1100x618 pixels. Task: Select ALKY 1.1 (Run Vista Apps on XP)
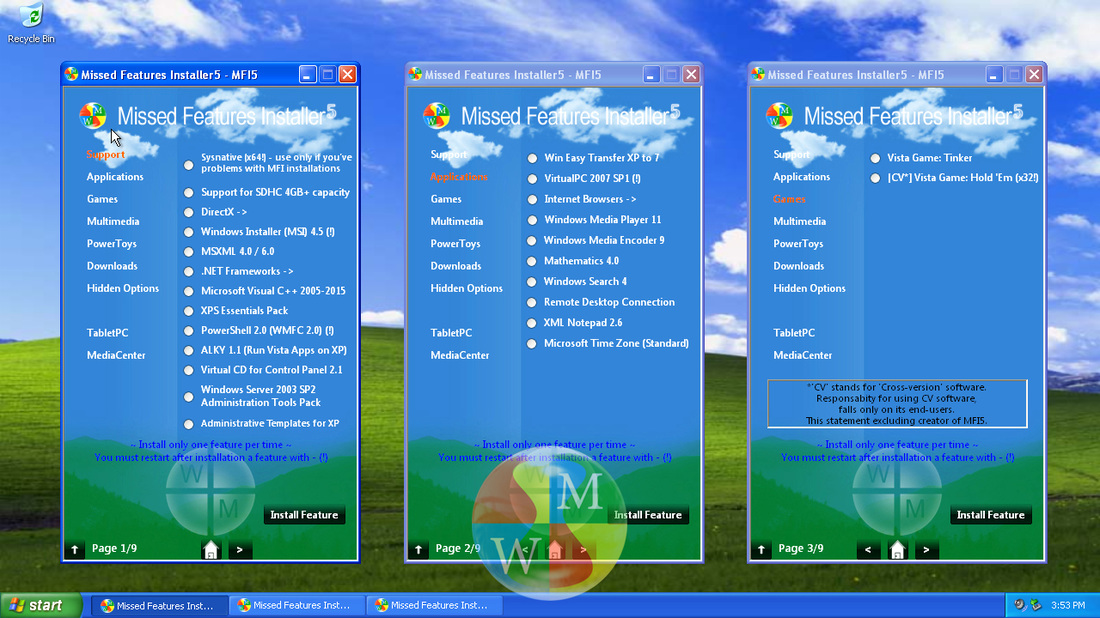[x=189, y=351]
